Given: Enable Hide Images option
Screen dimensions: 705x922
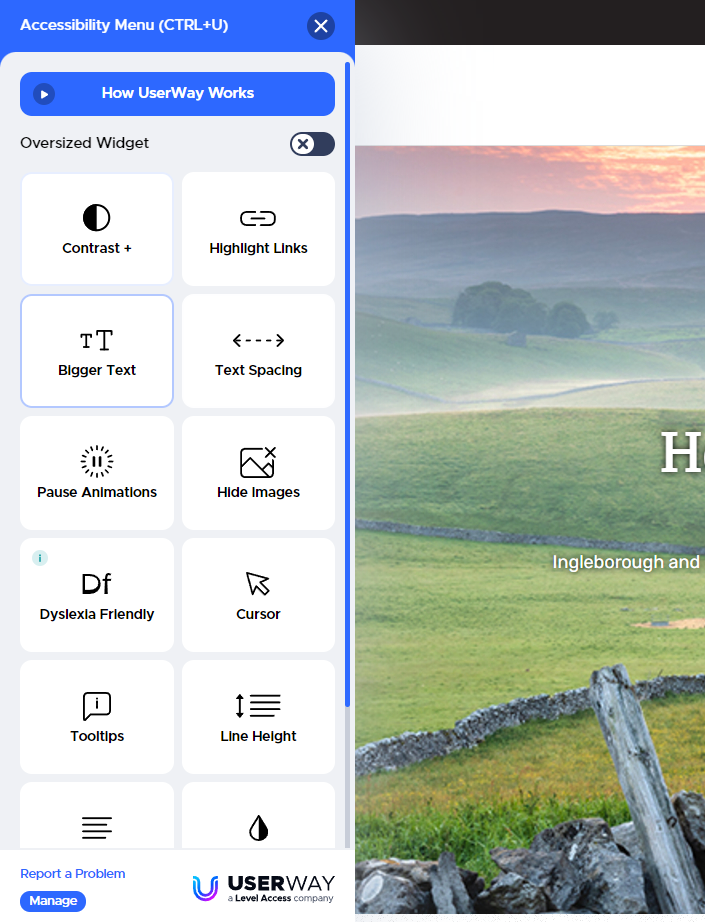Looking at the screenshot, I should 258,473.
